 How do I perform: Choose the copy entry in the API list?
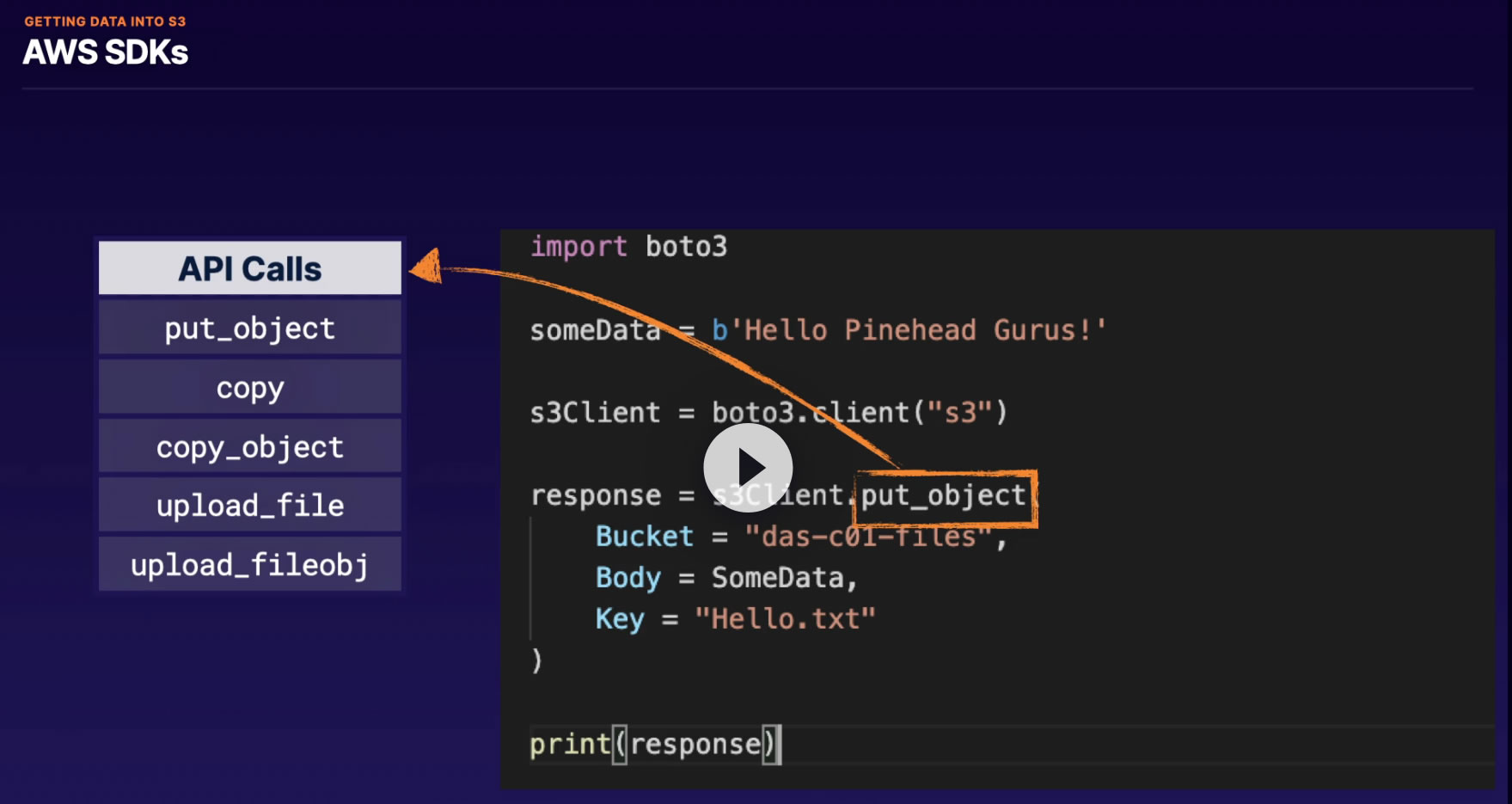249,387
